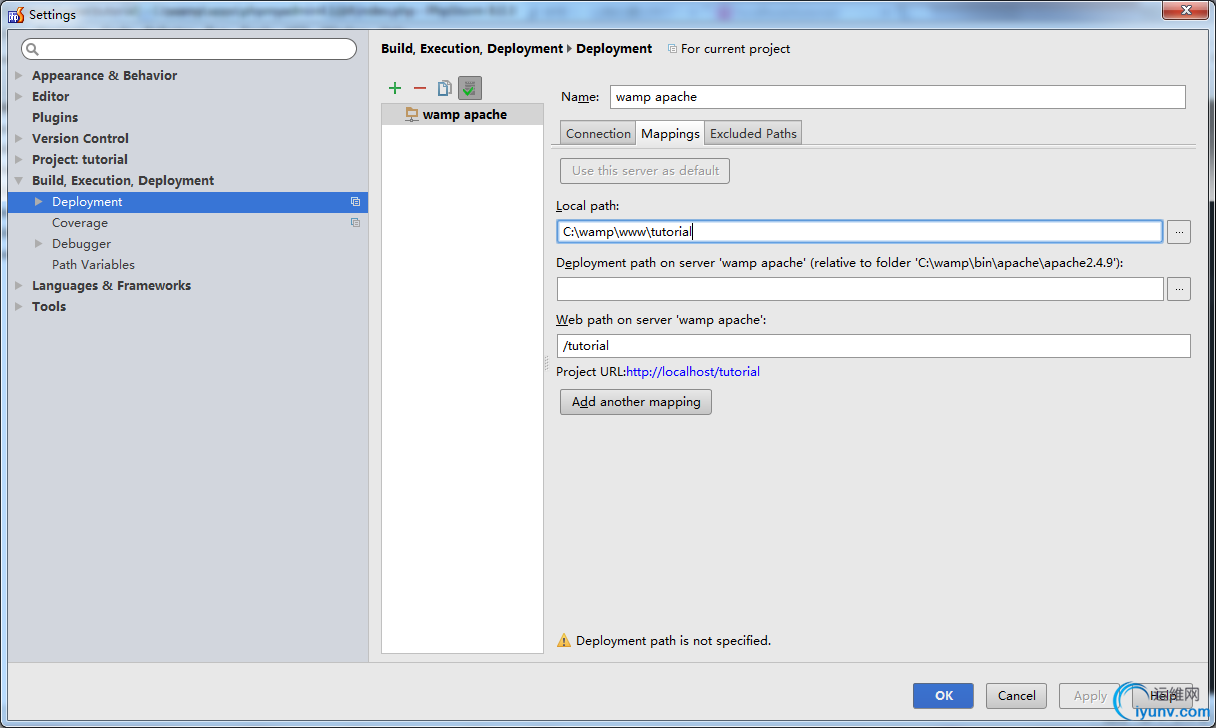Click the server Name input field
Image resolution: width=1216 pixels, height=728 pixels.
point(897,97)
